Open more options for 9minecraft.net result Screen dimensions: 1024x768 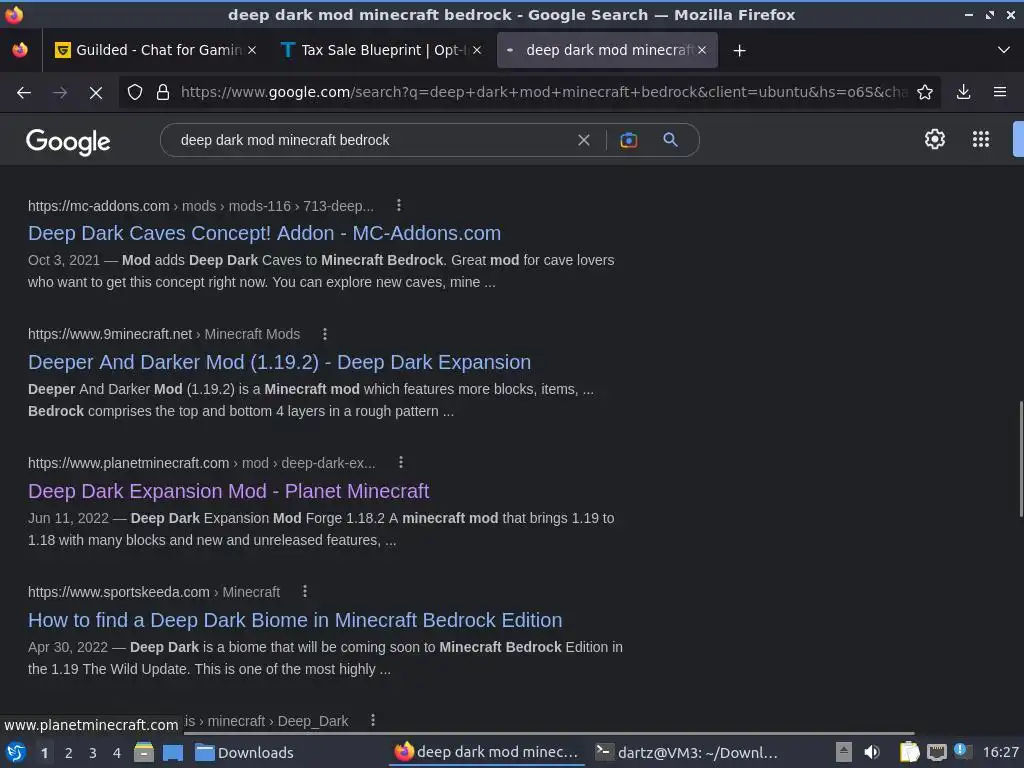[x=325, y=334]
